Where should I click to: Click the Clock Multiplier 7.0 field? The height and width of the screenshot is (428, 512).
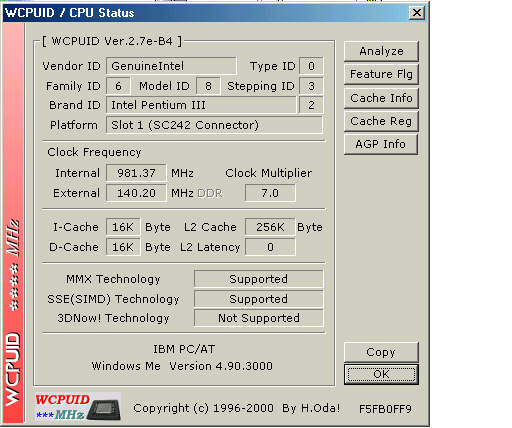click(x=270, y=193)
